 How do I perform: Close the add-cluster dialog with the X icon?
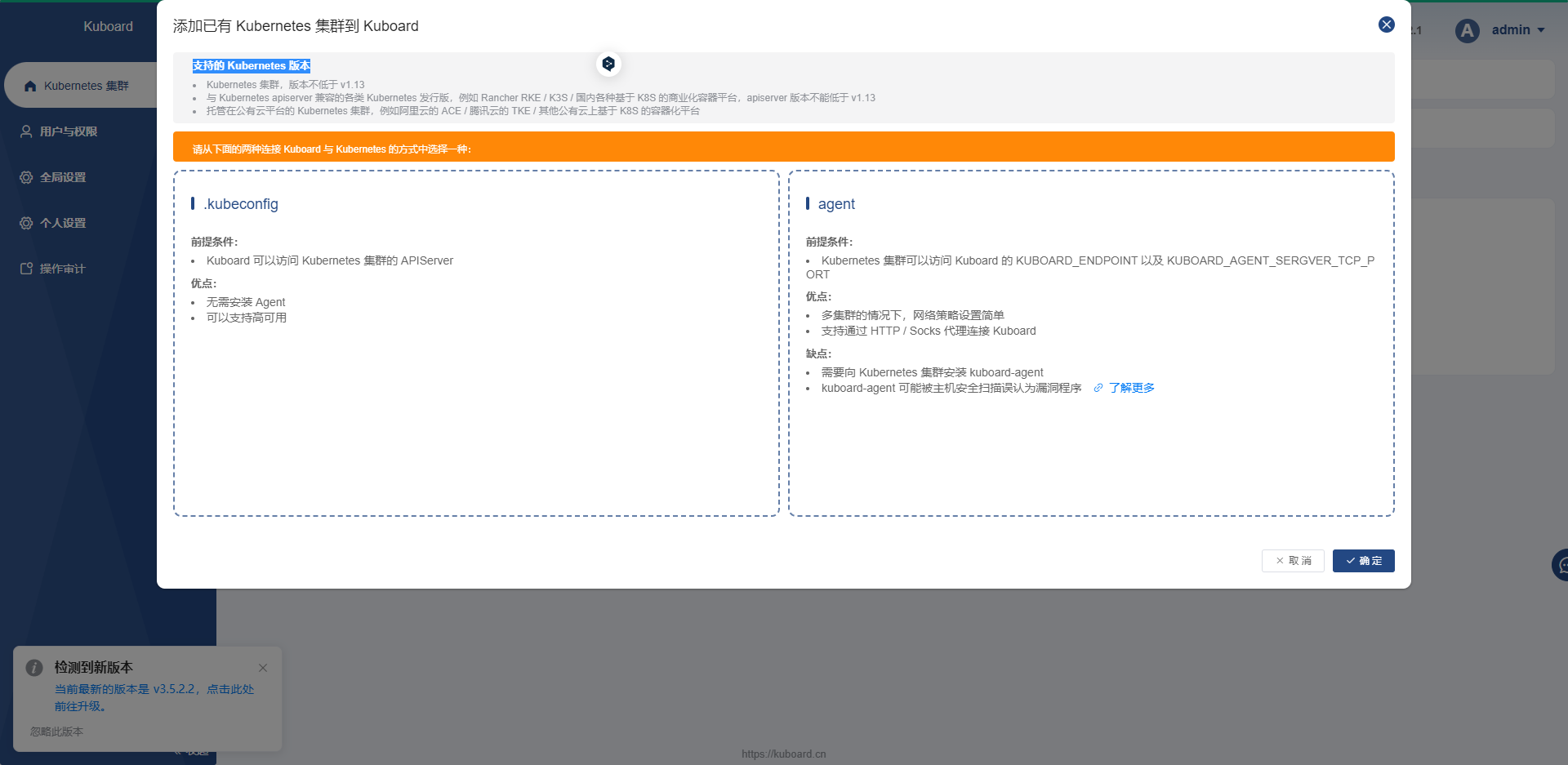tap(1386, 24)
